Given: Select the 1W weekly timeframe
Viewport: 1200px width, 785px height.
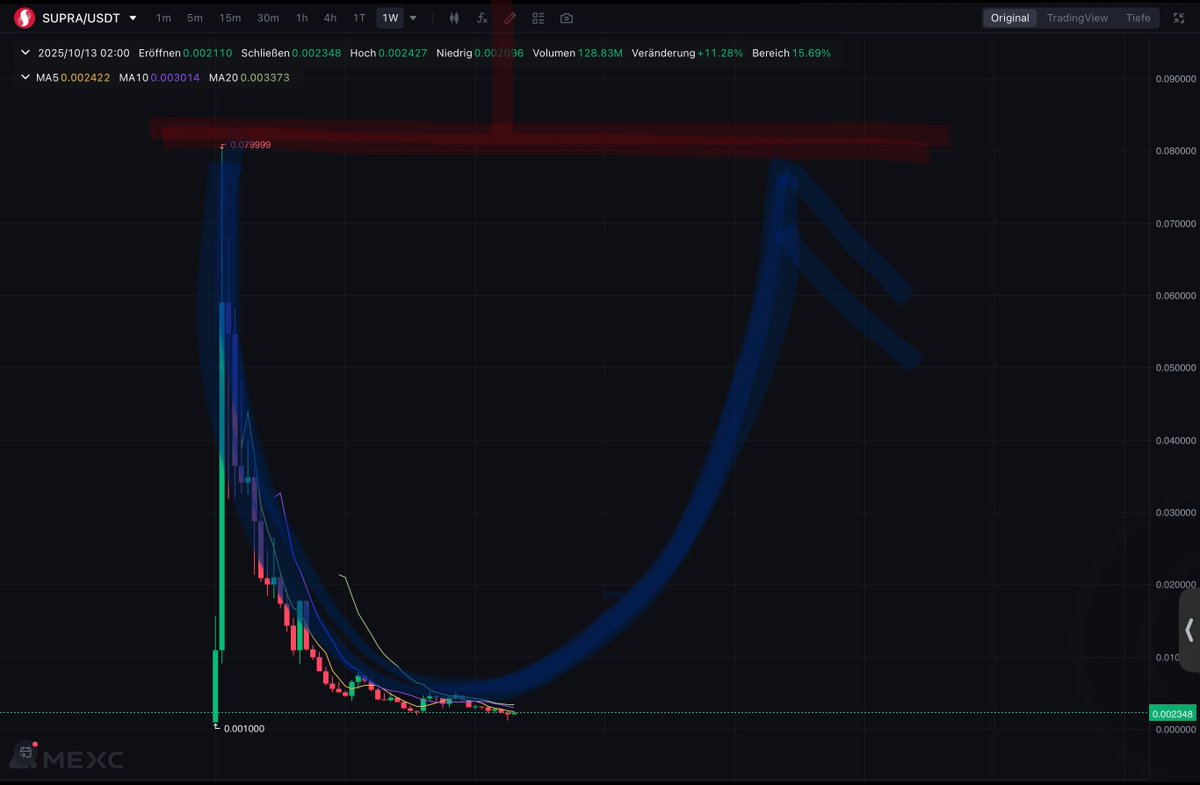Looking at the screenshot, I should (390, 18).
